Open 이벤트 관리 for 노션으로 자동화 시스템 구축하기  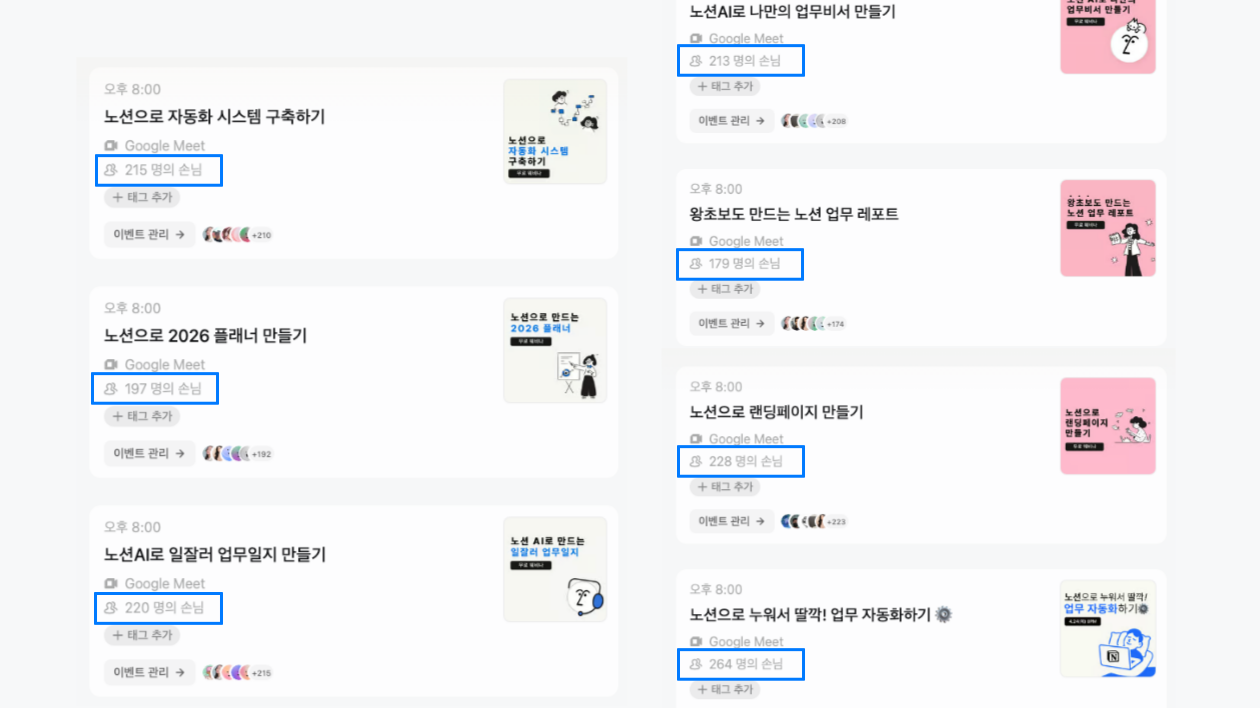pos(149,235)
